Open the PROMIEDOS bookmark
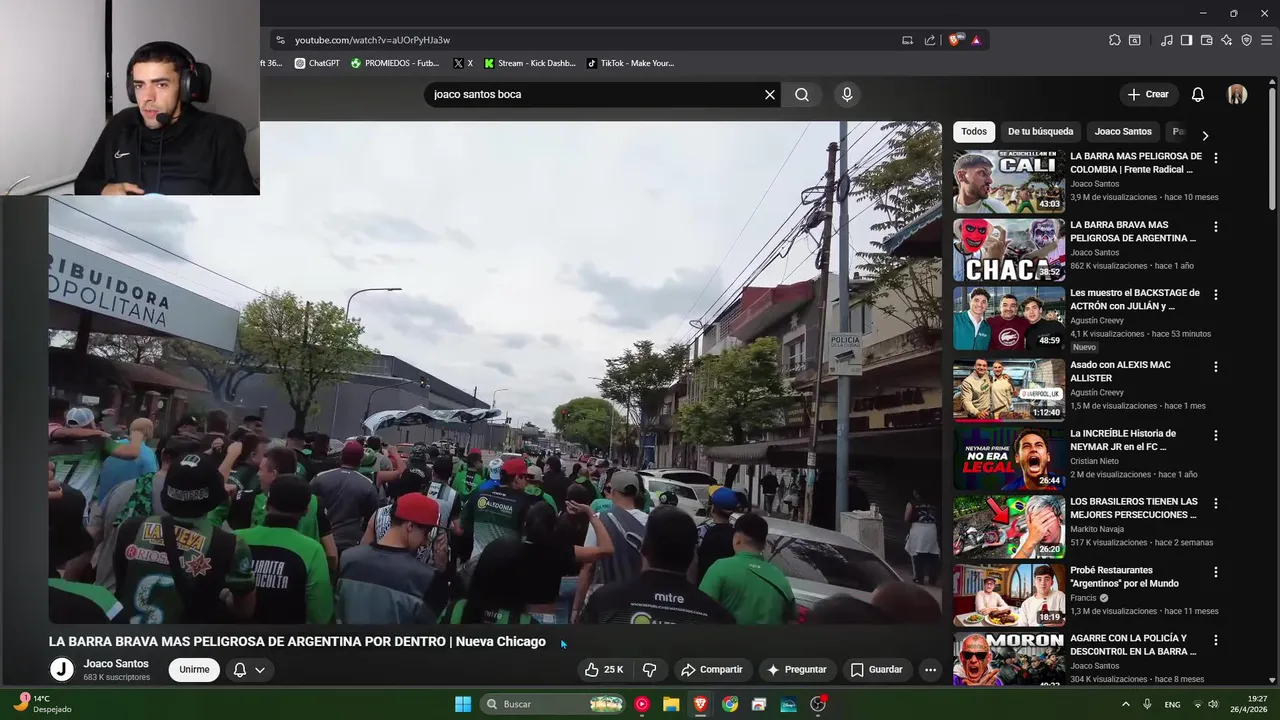 tap(395, 63)
